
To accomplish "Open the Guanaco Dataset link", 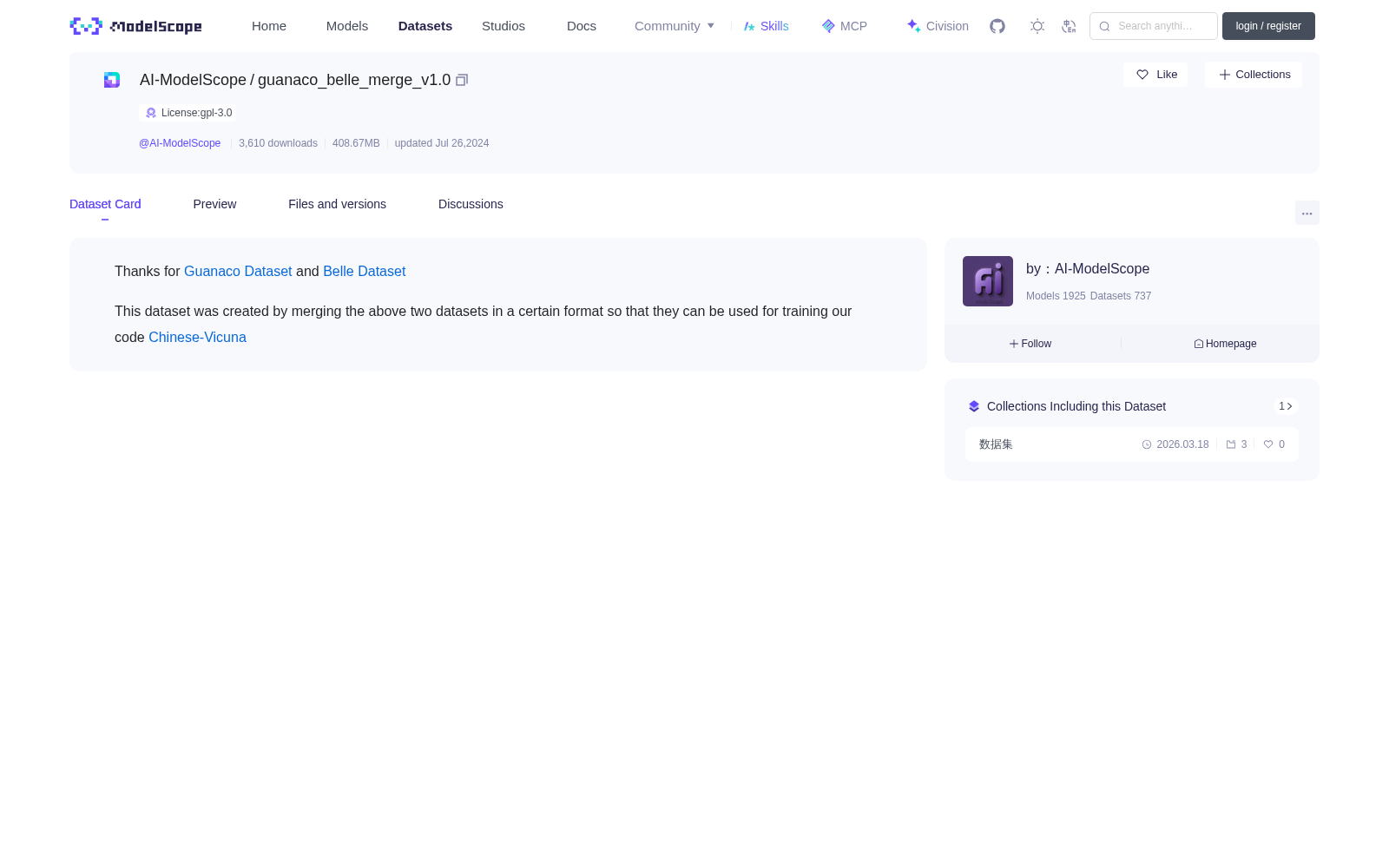I will pyautogui.click(x=238, y=272).
